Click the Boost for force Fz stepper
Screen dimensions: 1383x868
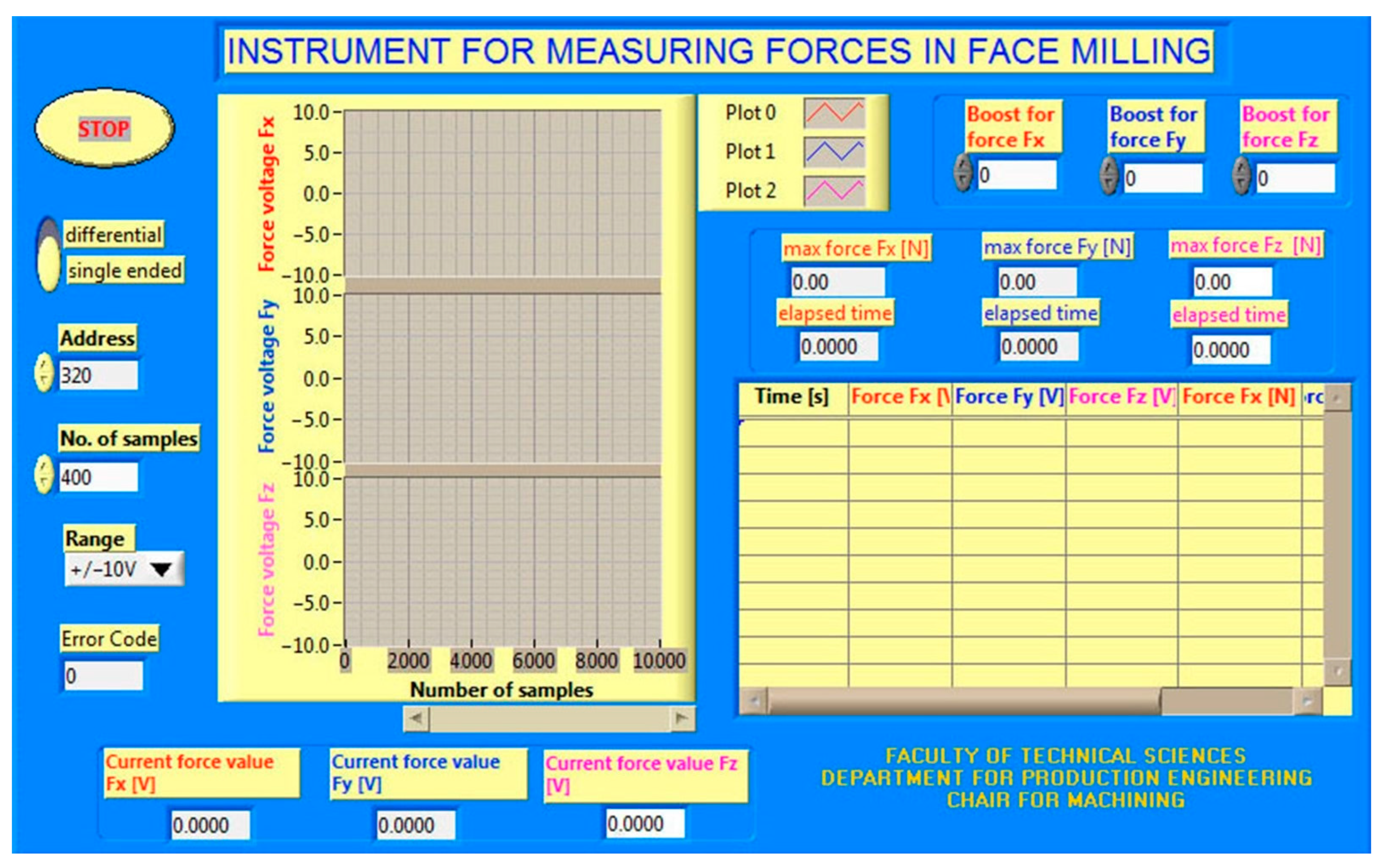pos(1242,176)
